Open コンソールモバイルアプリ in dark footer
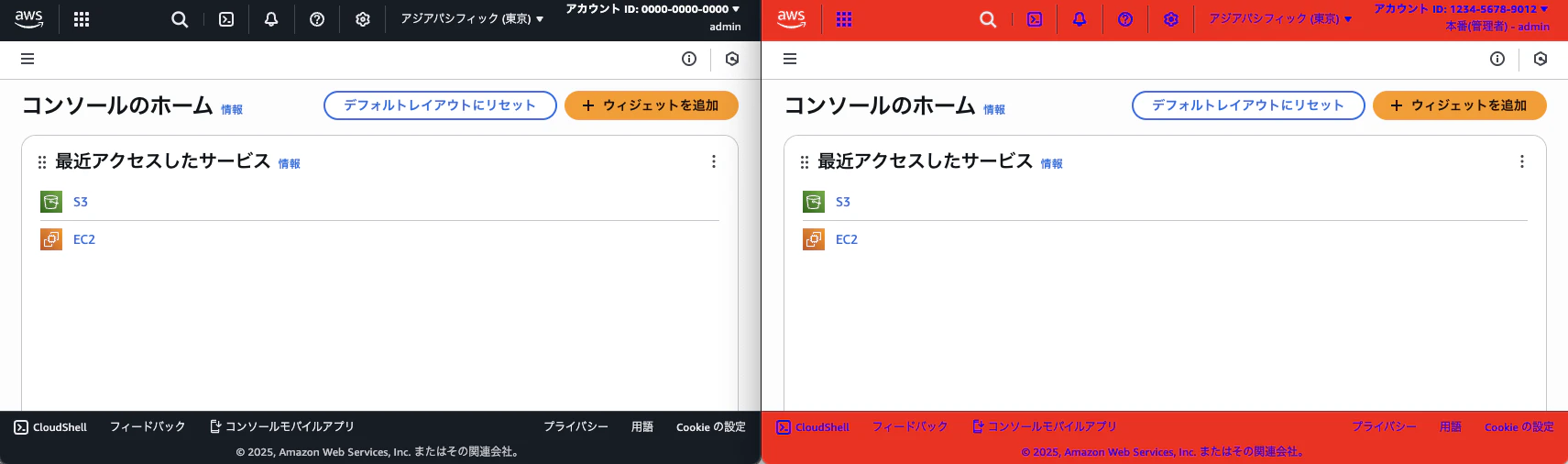Screen dimensions: 1568x464 [x=282, y=427]
